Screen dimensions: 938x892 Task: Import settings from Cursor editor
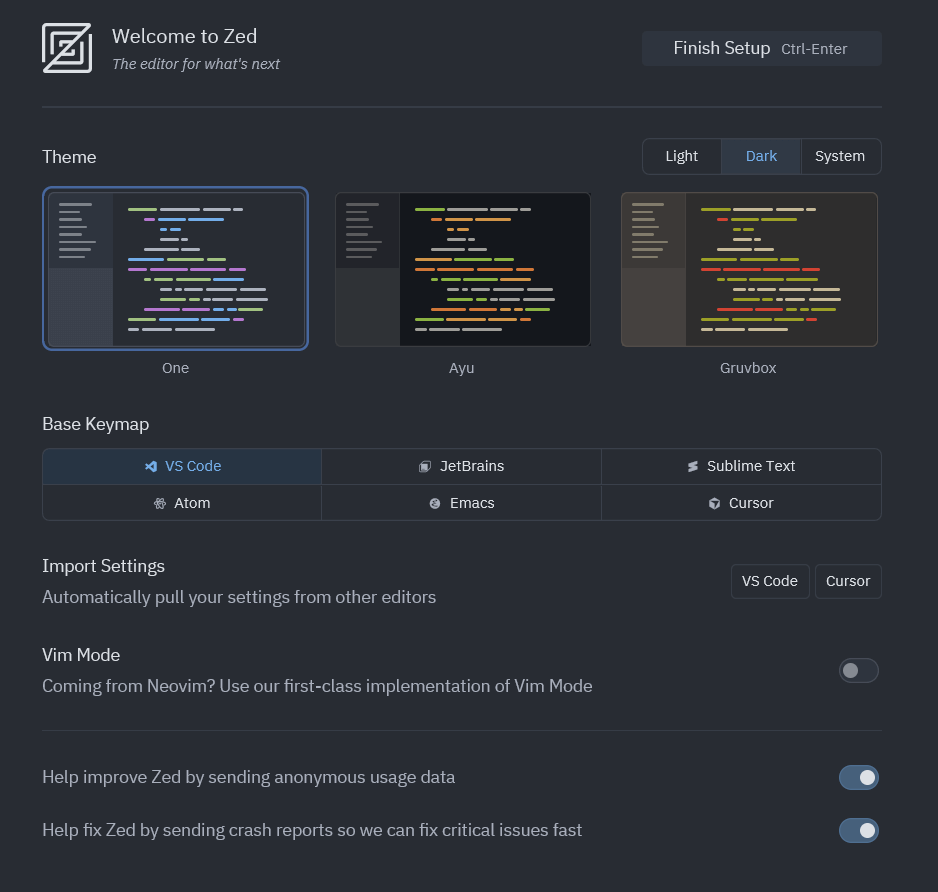pyautogui.click(x=847, y=581)
